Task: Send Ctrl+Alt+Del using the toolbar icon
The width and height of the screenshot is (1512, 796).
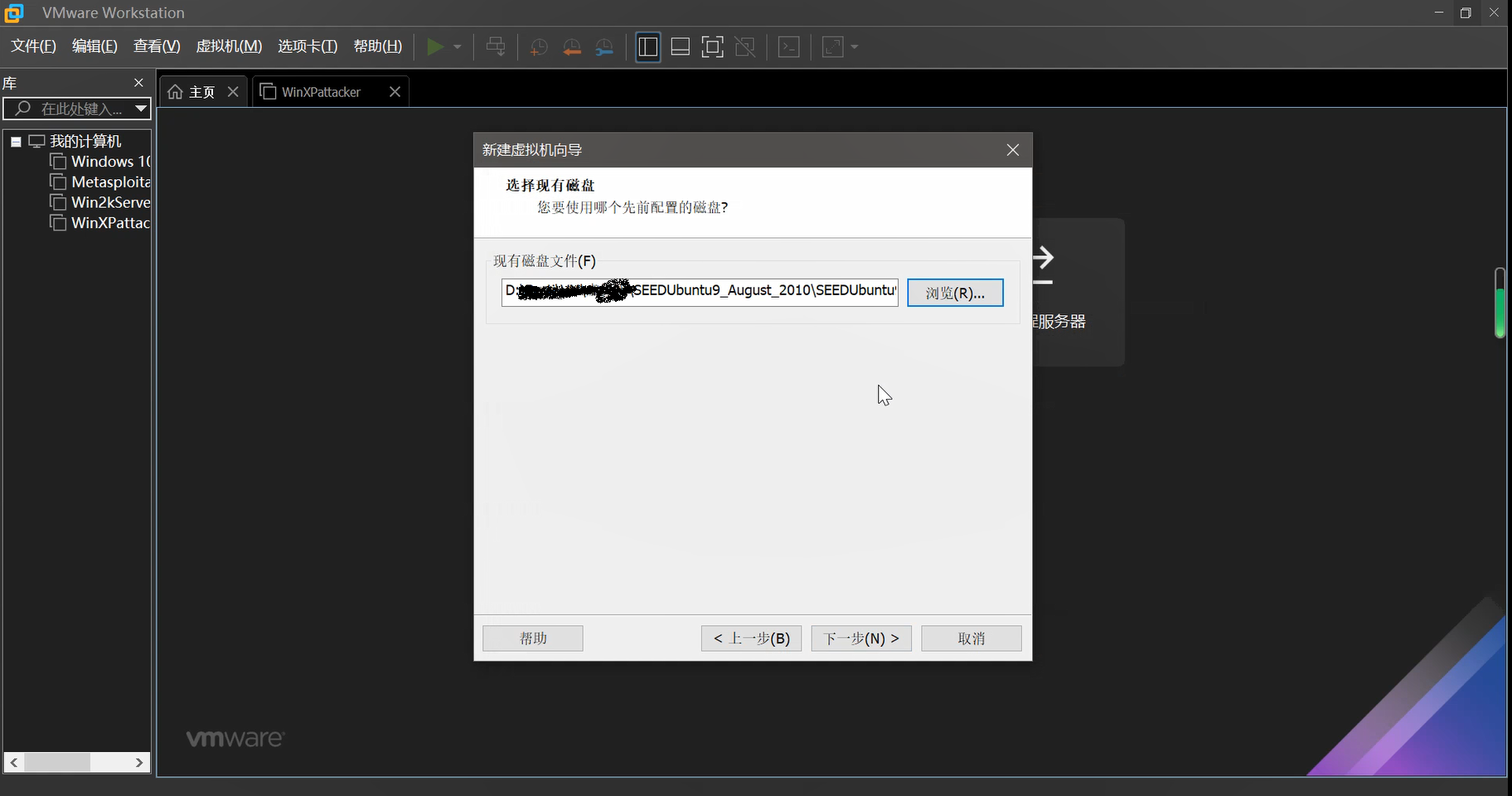Action: (x=496, y=47)
